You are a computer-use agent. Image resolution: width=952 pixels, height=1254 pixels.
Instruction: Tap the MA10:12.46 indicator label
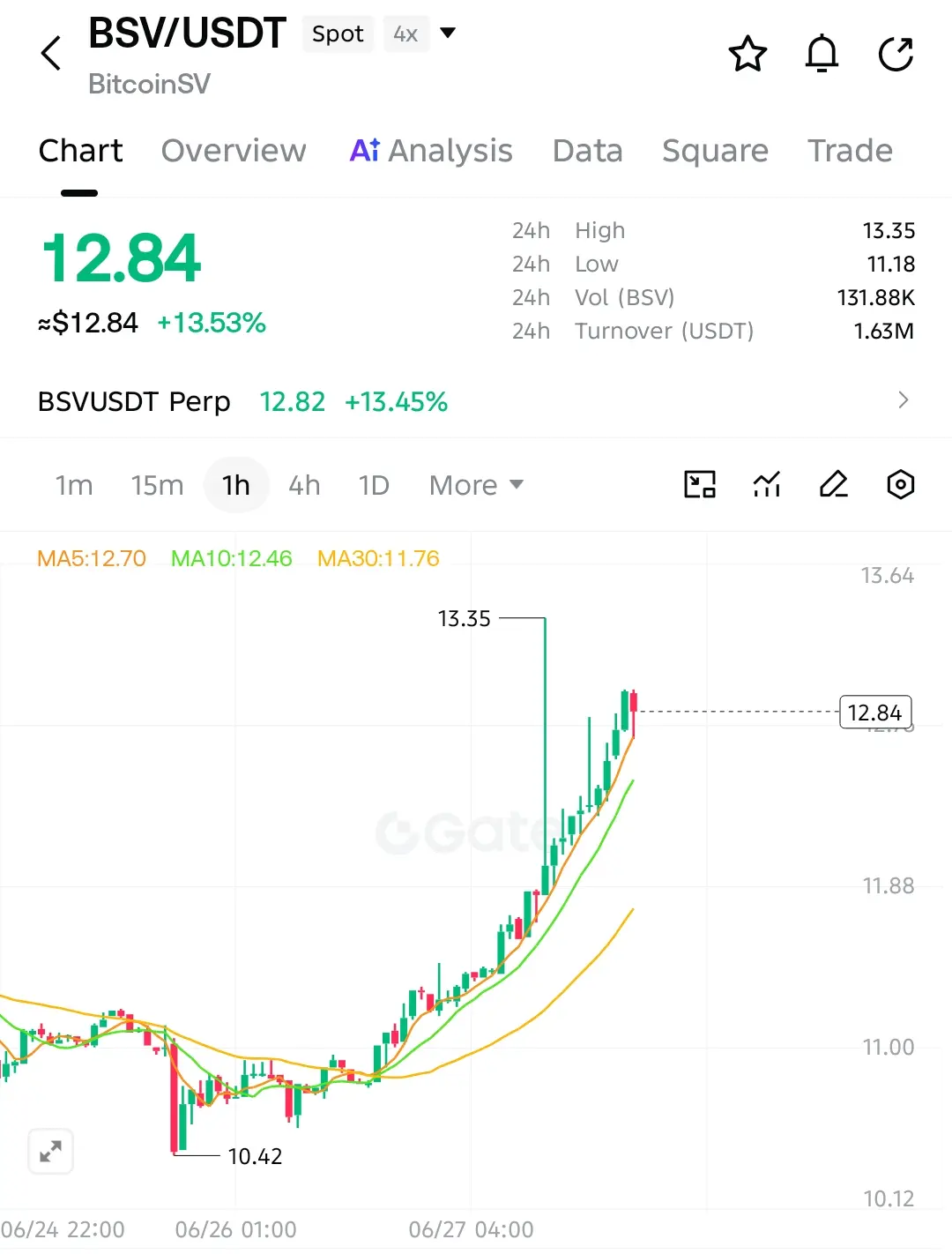coord(231,558)
